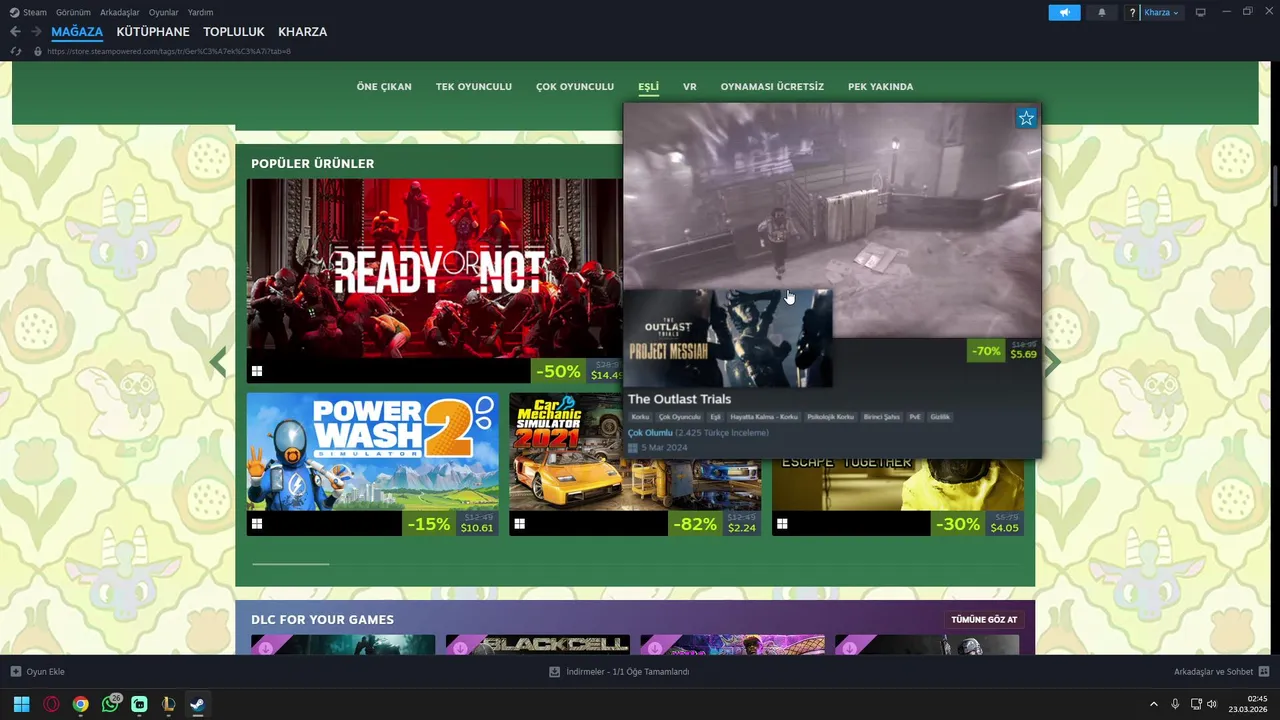Show next popular products with right arrow
This screenshot has height=720, width=1280.
pyautogui.click(x=1052, y=362)
